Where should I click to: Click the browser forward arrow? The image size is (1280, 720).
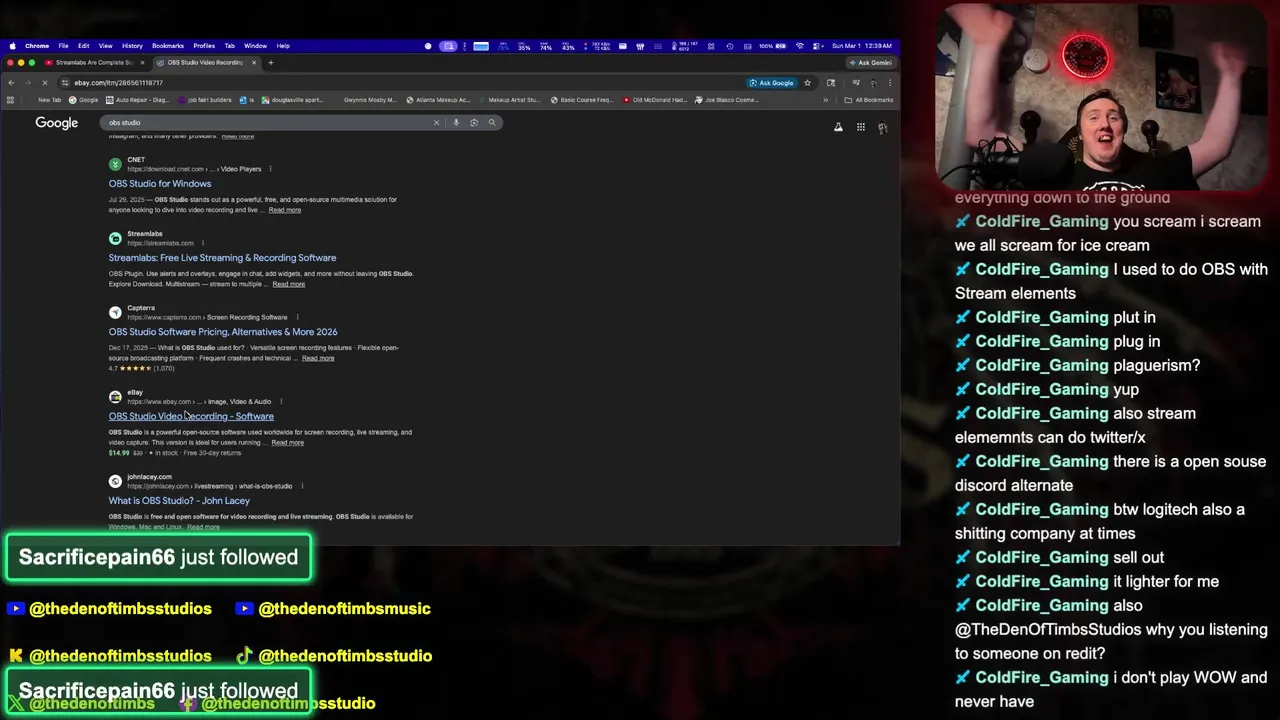[28, 83]
